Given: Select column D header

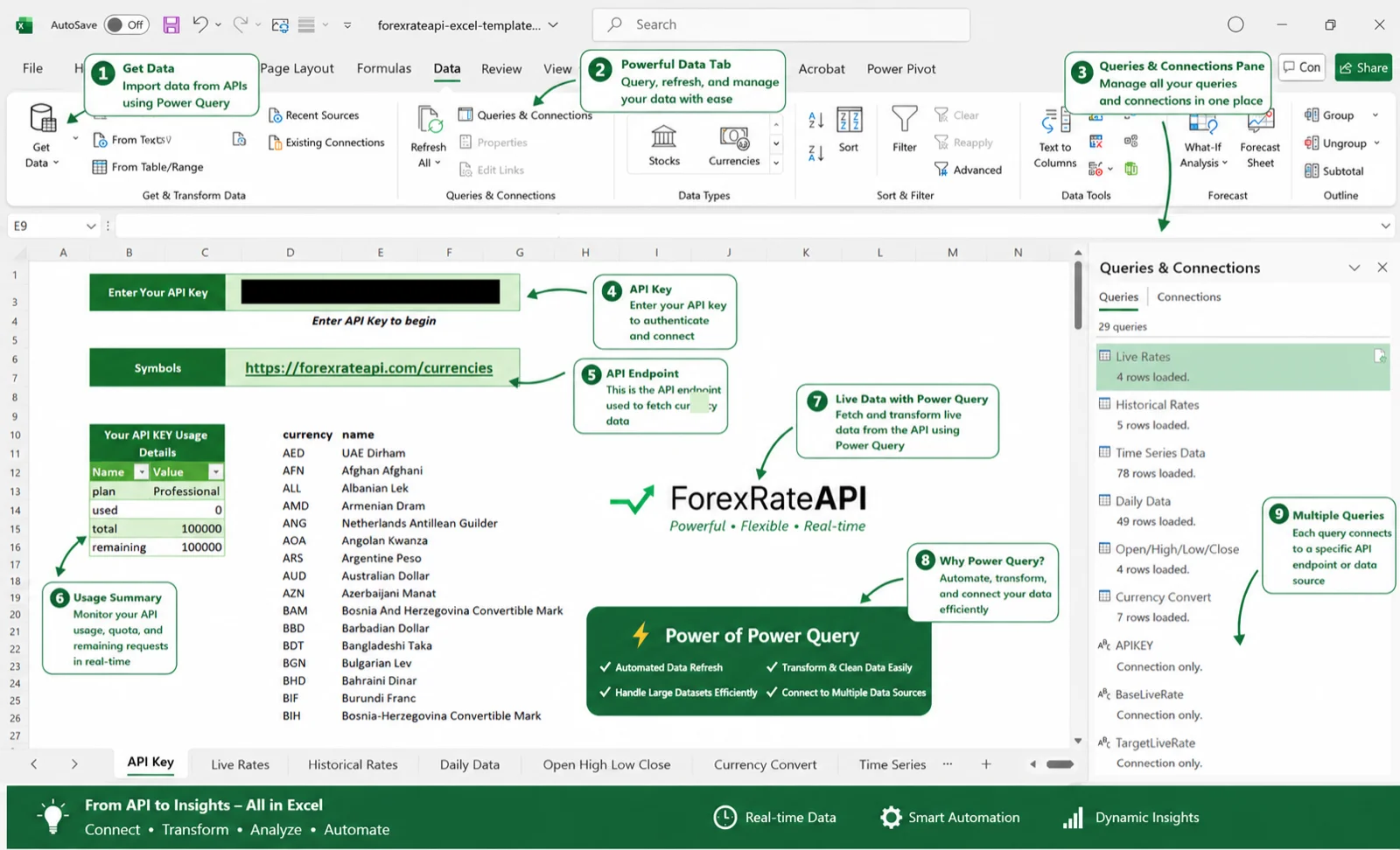Looking at the screenshot, I should 290,253.
